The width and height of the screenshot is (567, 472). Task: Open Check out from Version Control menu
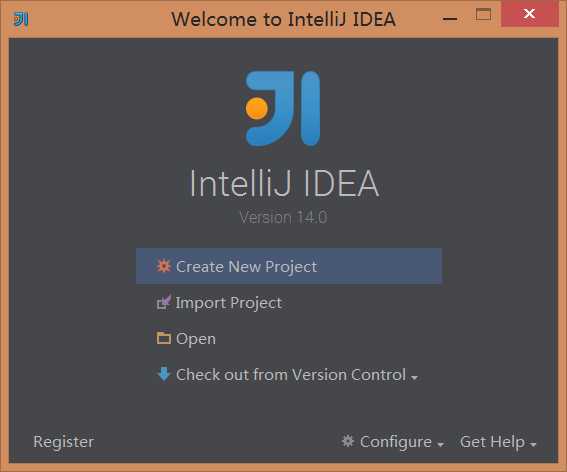291,375
